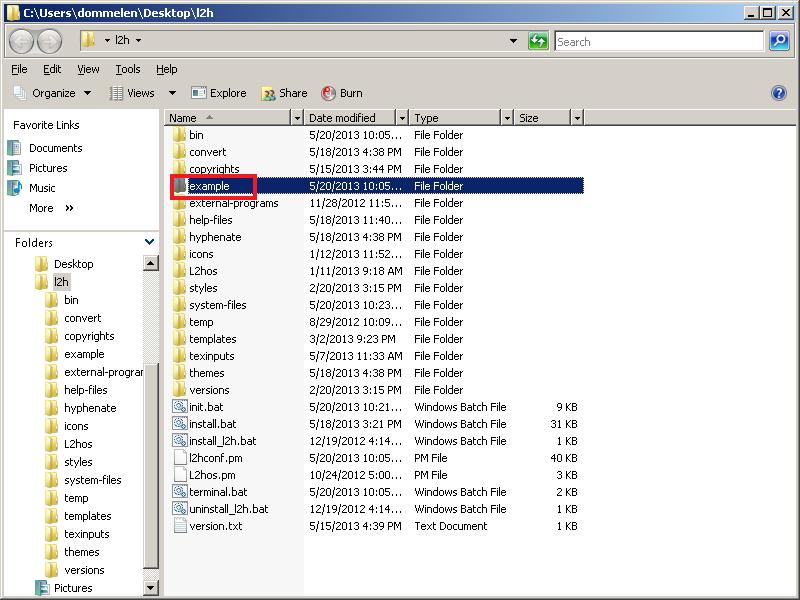800x600 pixels.
Task: Click the Search magnifier button
Action: (779, 41)
